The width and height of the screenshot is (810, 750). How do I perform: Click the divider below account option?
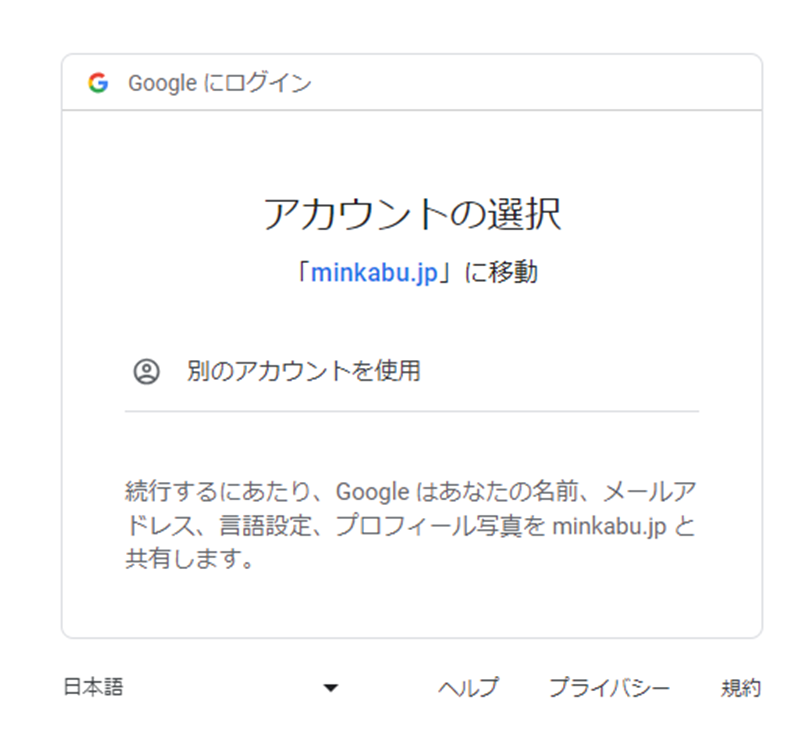point(412,412)
